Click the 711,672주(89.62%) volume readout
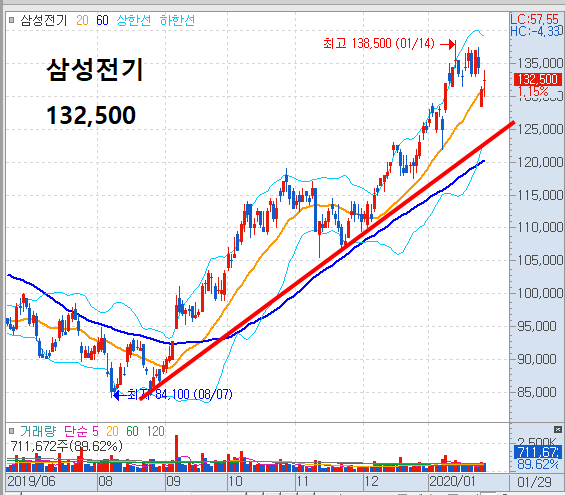565x495 pixels. [x=67, y=446]
